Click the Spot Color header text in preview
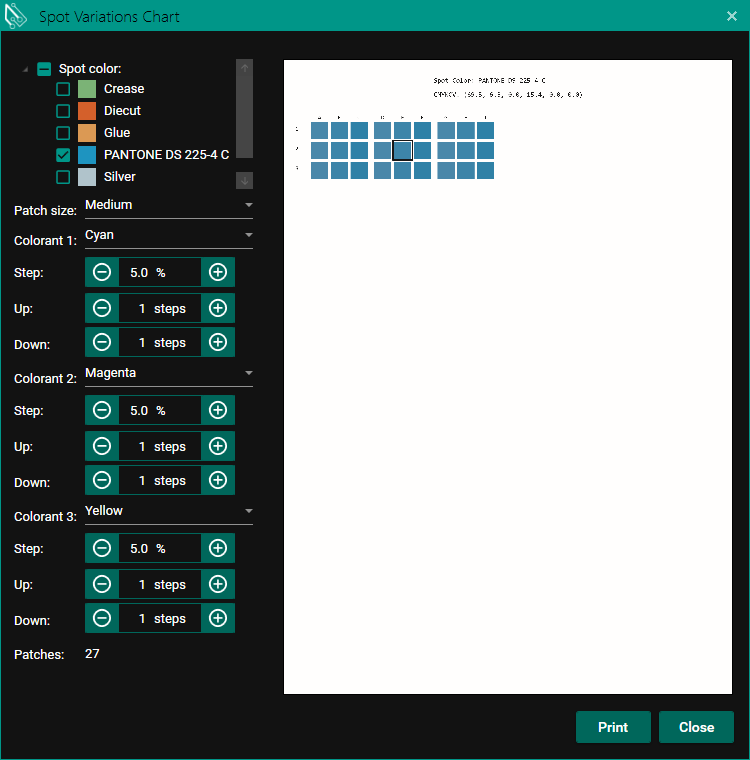 pos(489,80)
